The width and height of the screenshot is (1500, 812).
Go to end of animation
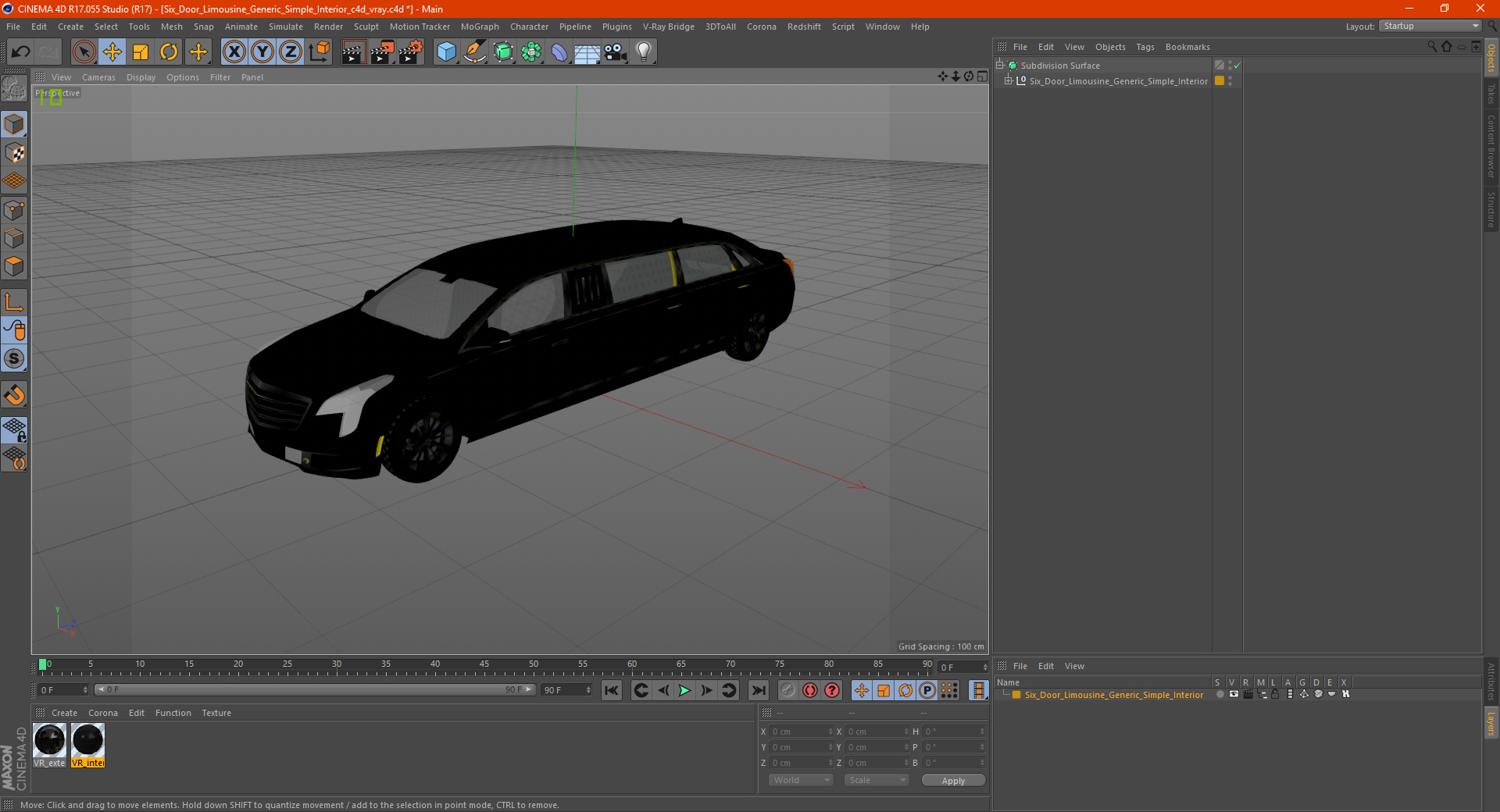tap(759, 690)
